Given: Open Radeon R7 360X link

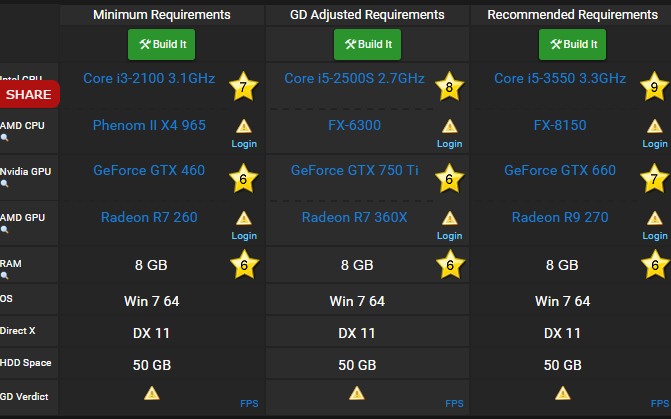Looking at the screenshot, I should coord(354,217).
